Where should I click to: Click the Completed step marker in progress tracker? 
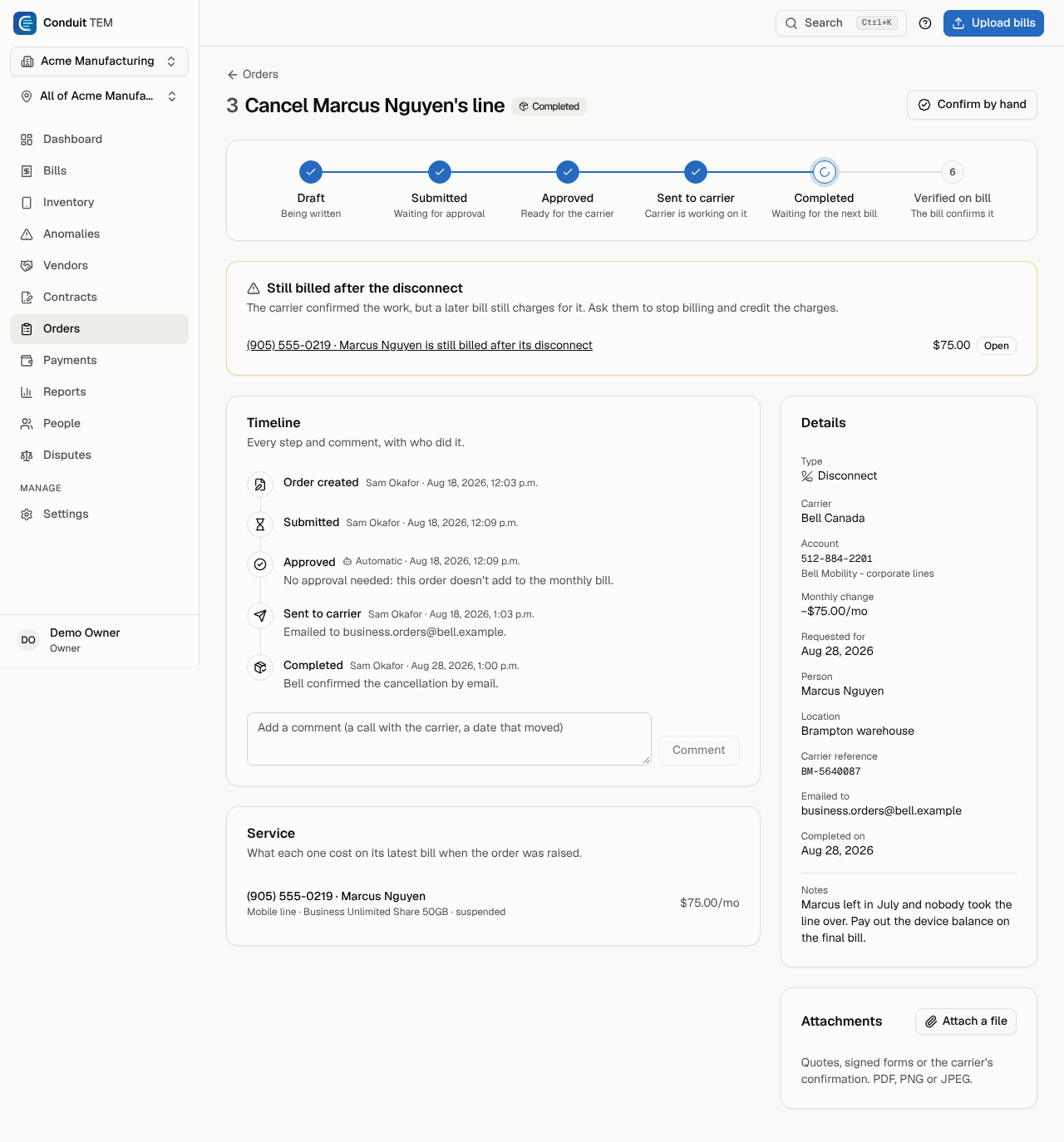coord(824,172)
